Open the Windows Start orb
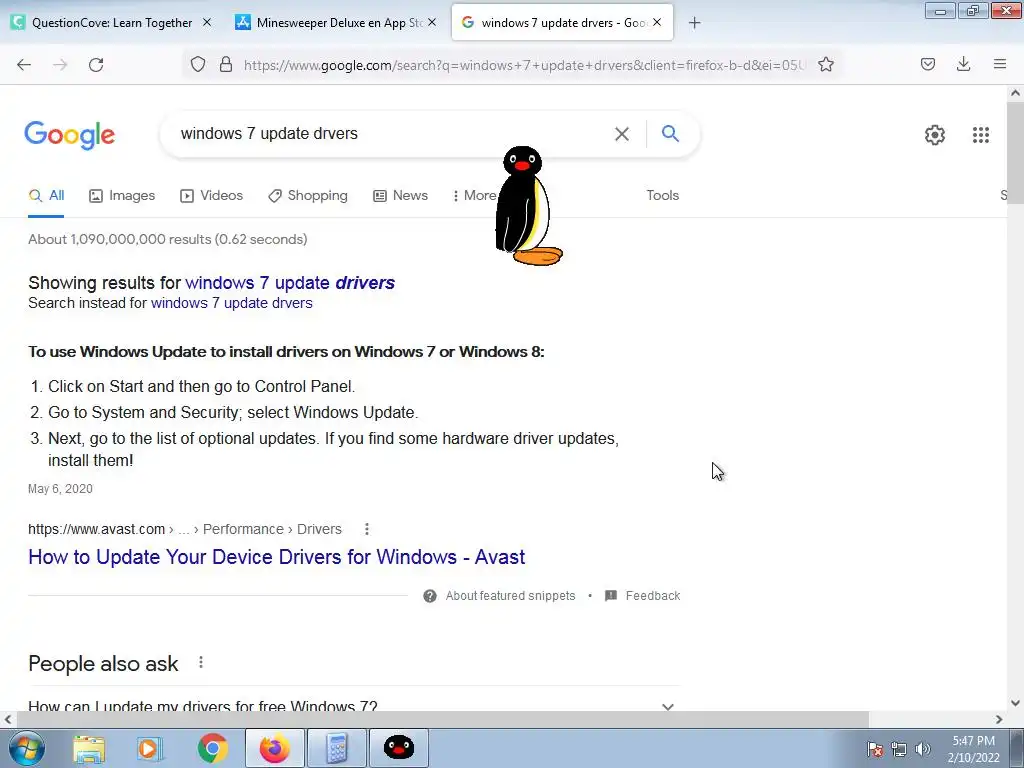1024x768 pixels. pyautogui.click(x=27, y=748)
